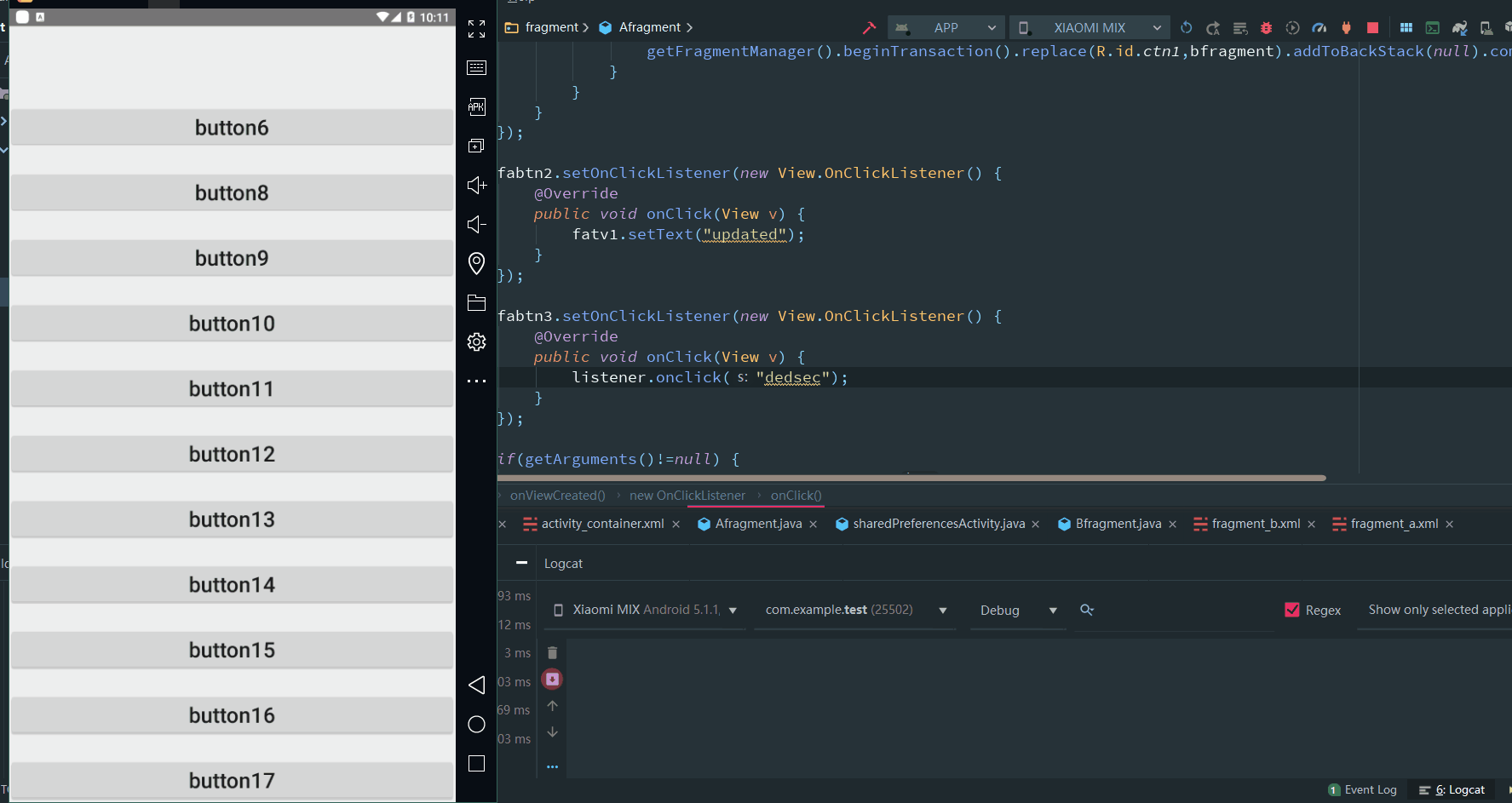Open more logcat actions ellipsis
The height and width of the screenshot is (803, 1512).
(x=552, y=766)
